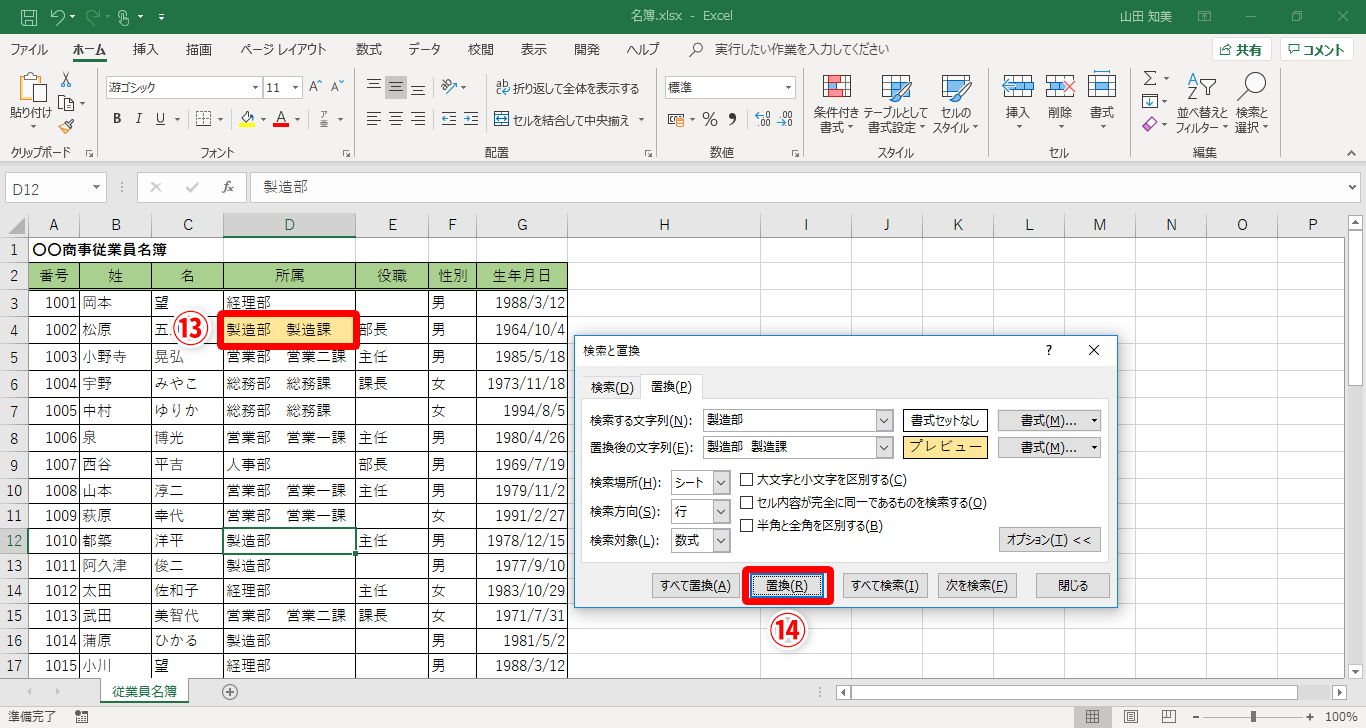Check 半角と全角を区別する checkbox
Viewport: 1366px width, 728px height.
[746, 526]
